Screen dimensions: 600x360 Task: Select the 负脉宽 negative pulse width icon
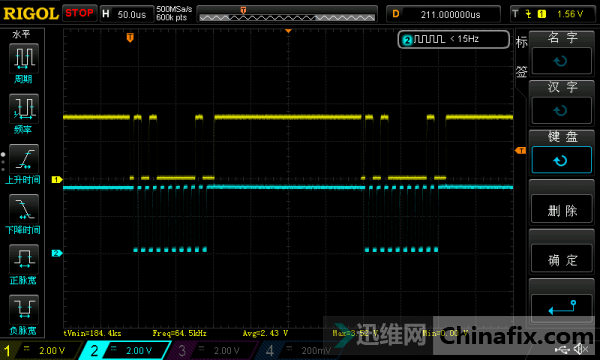(24, 309)
